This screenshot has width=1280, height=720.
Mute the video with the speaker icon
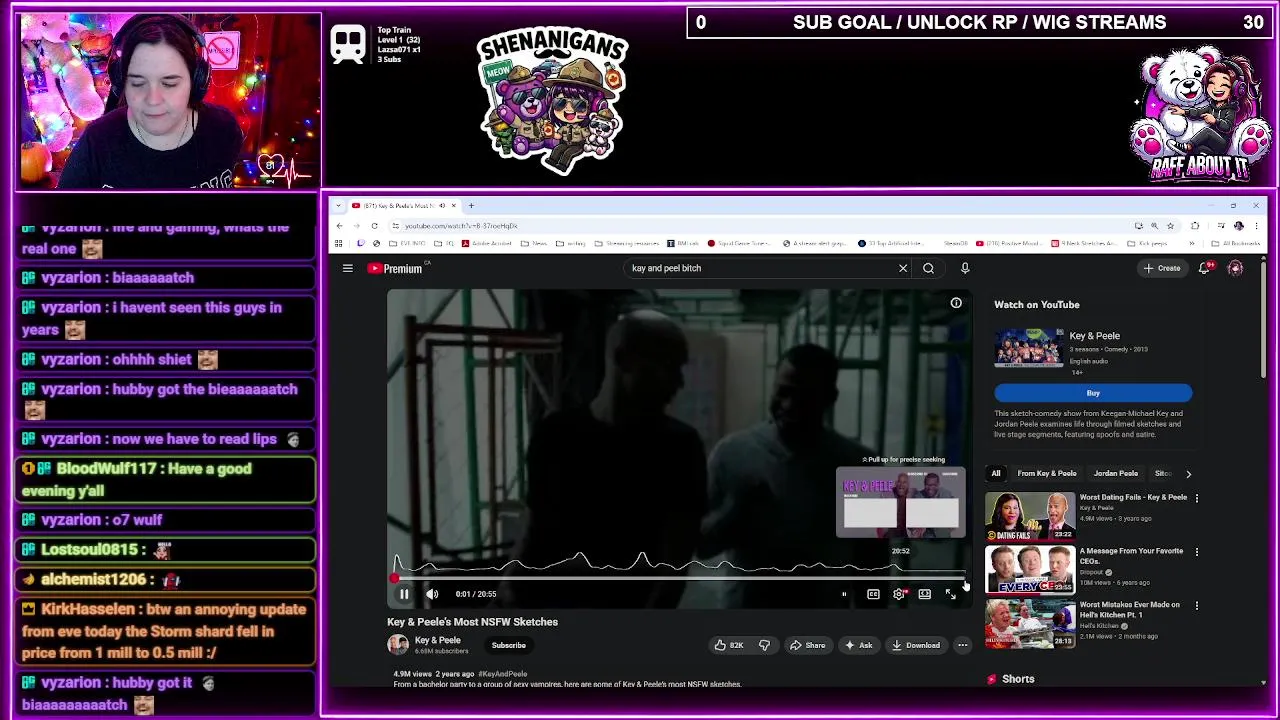tap(432, 594)
